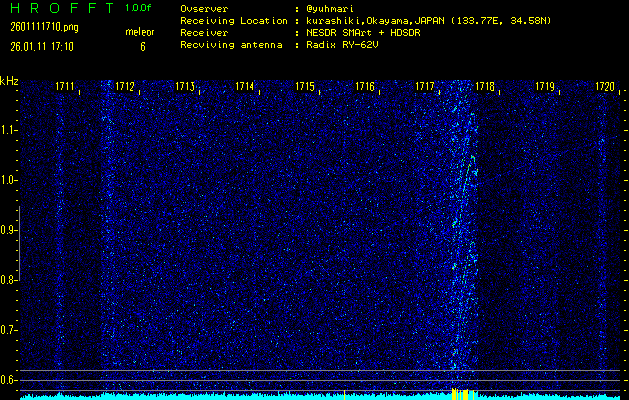Screen dimensions: 629x400
Task: Click the 1717 time marker
Action: [425, 87]
